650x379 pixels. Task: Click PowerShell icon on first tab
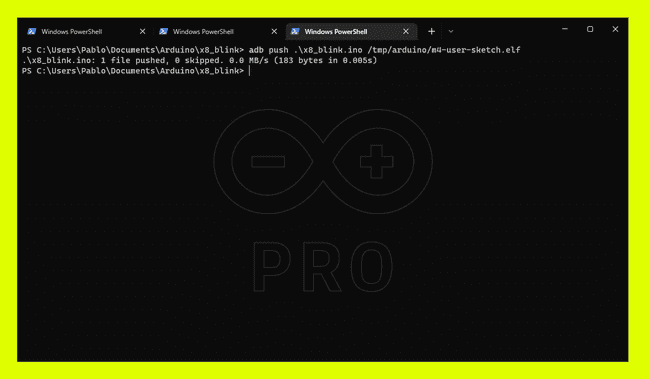pyautogui.click(x=32, y=32)
